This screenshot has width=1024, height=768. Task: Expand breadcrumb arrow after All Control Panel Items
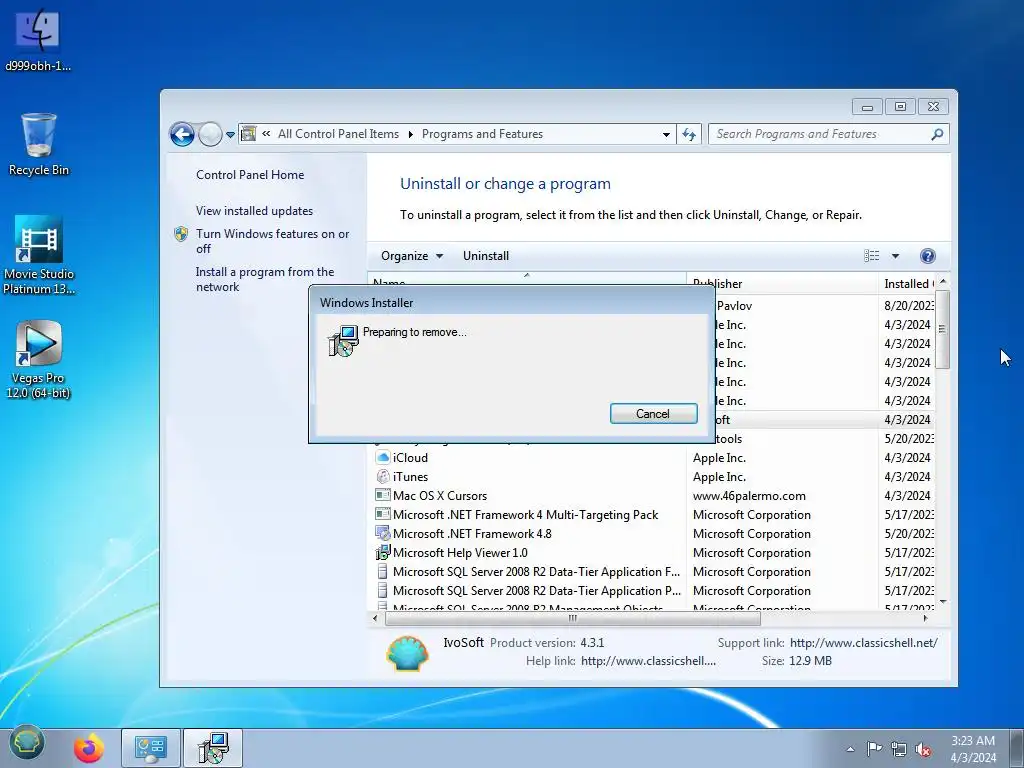(x=410, y=134)
